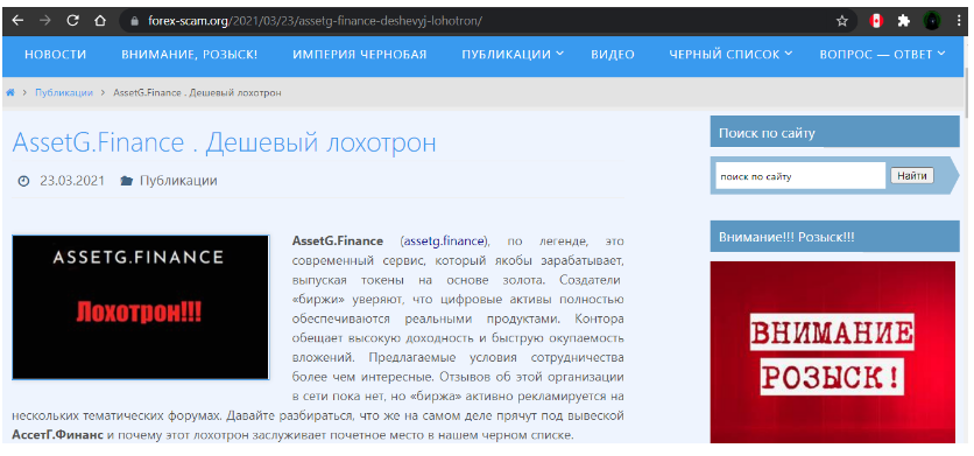Screen dimensions: 974x456
Task: Open the assetg.finance hyperlink in the article
Action: (444, 241)
